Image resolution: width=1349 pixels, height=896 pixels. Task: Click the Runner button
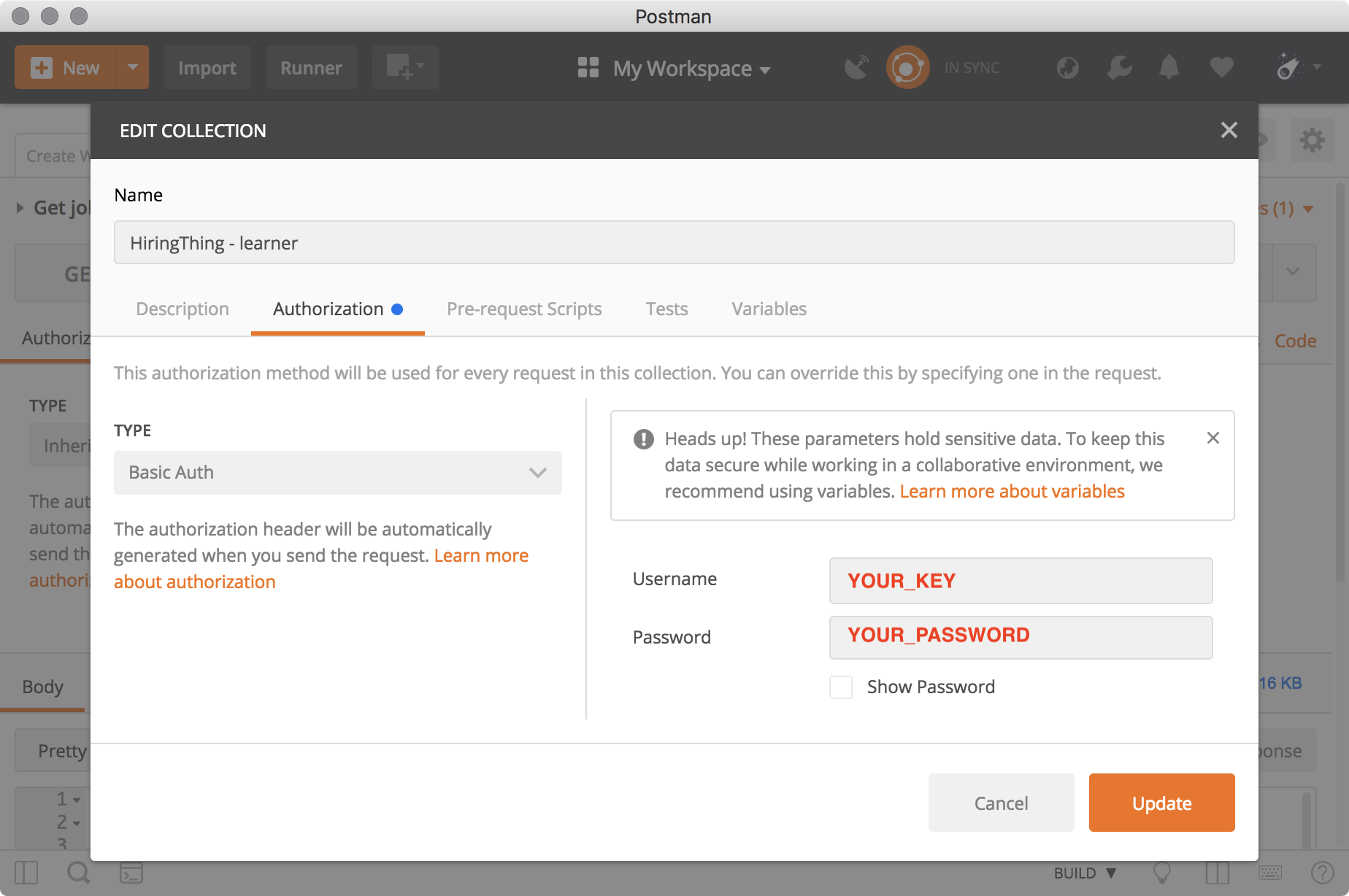[311, 68]
